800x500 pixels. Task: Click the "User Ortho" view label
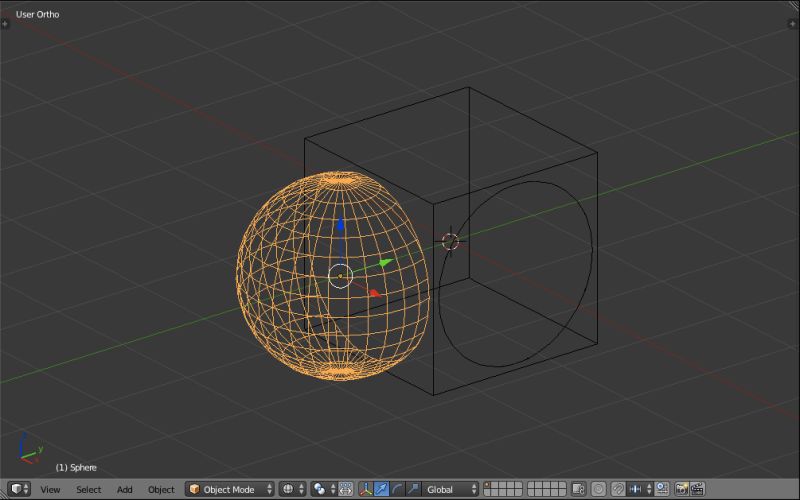[x=37, y=14]
